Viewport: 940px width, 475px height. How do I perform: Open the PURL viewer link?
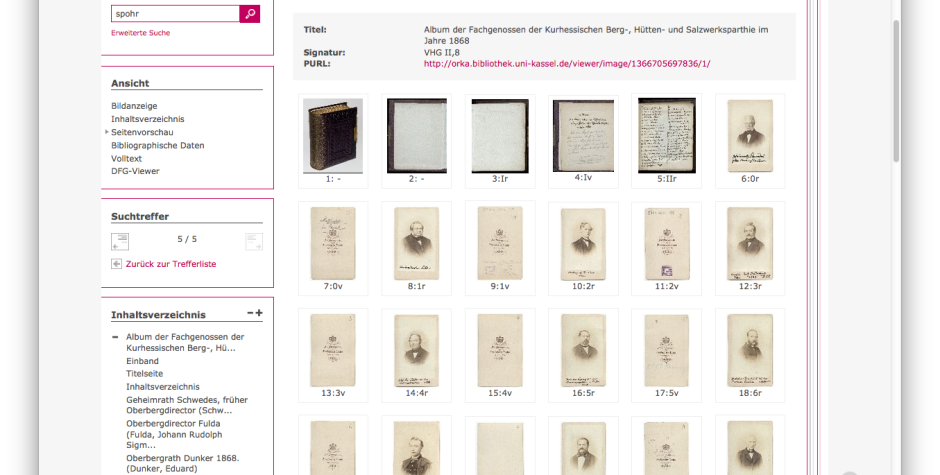pos(567,64)
